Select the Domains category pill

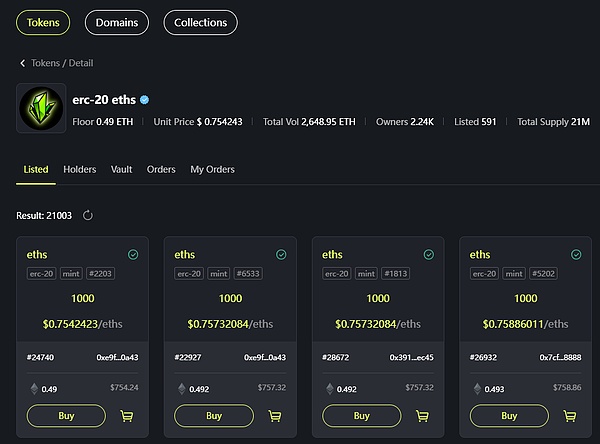(x=117, y=22)
